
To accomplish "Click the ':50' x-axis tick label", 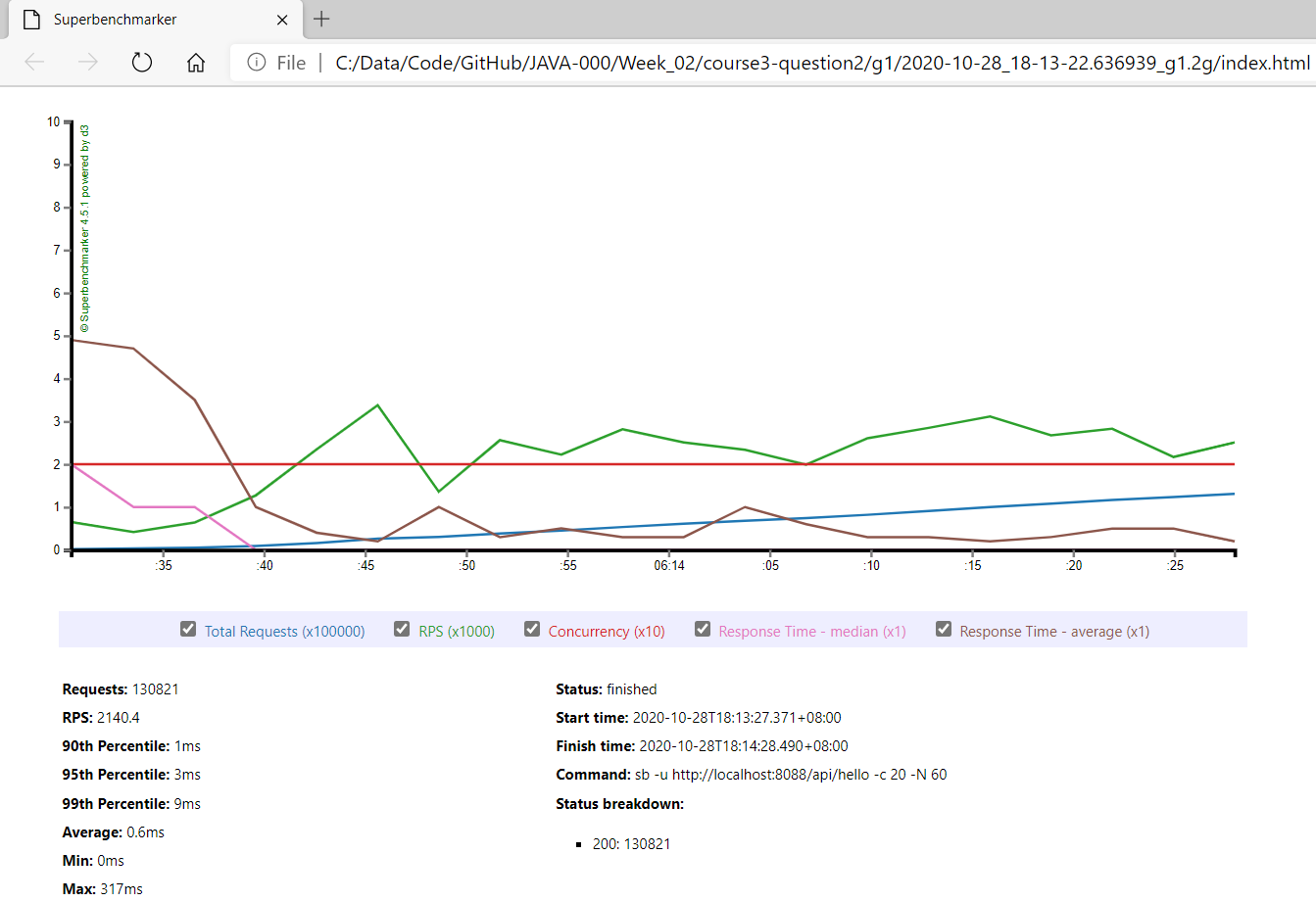I will click(x=467, y=566).
